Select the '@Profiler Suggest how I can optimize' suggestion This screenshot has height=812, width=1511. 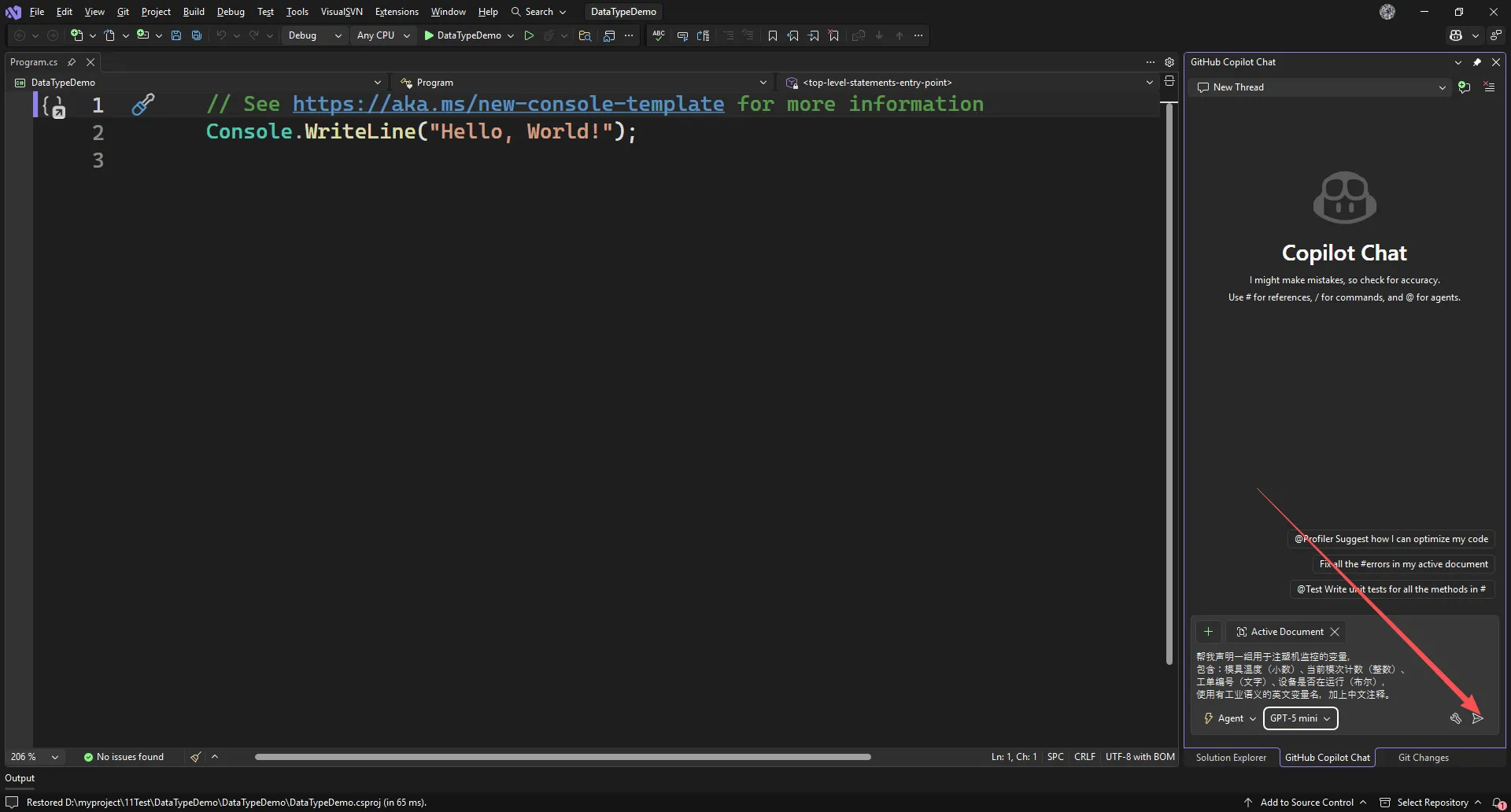pyautogui.click(x=1391, y=539)
